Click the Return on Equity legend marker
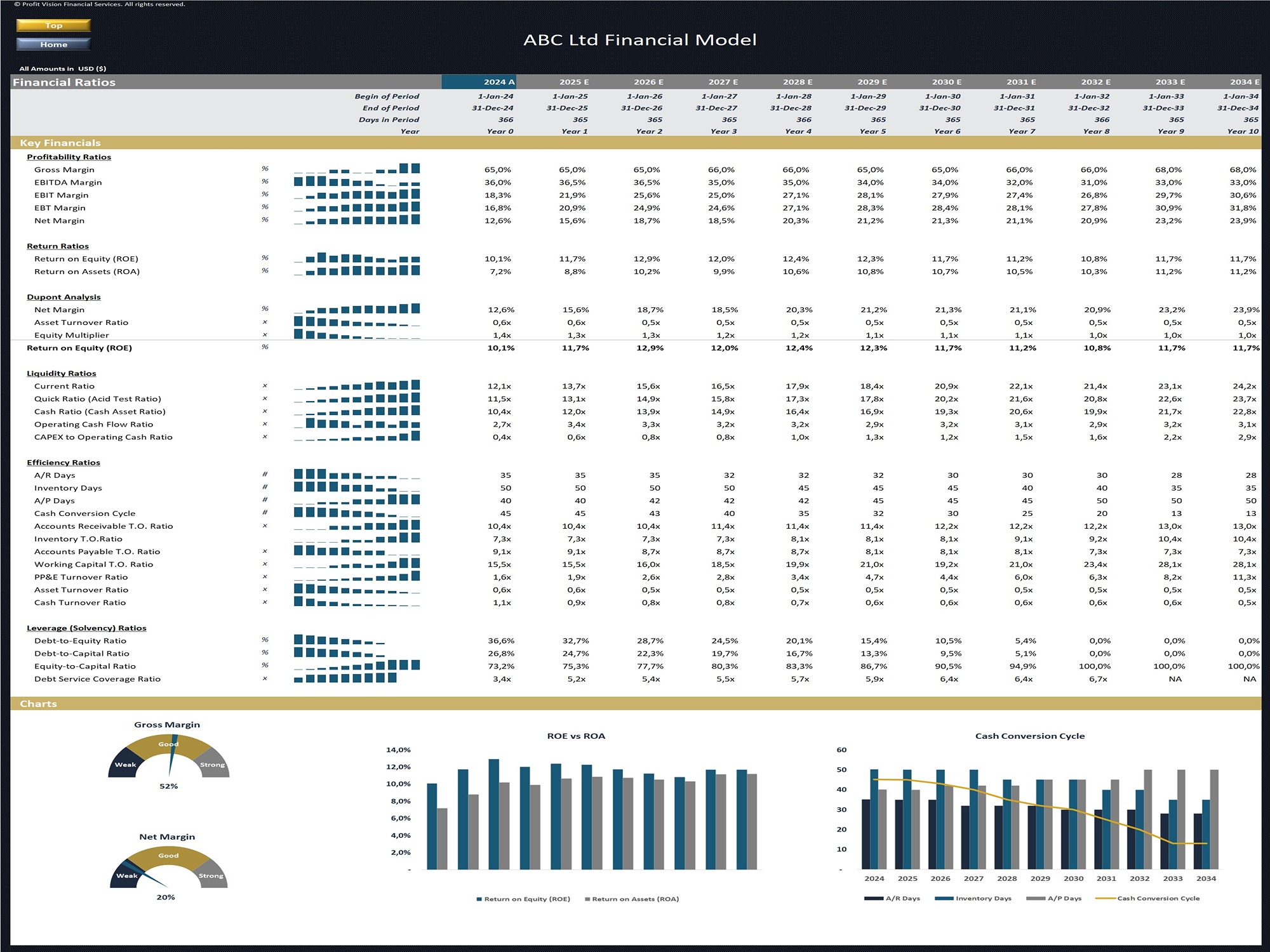 [479, 899]
